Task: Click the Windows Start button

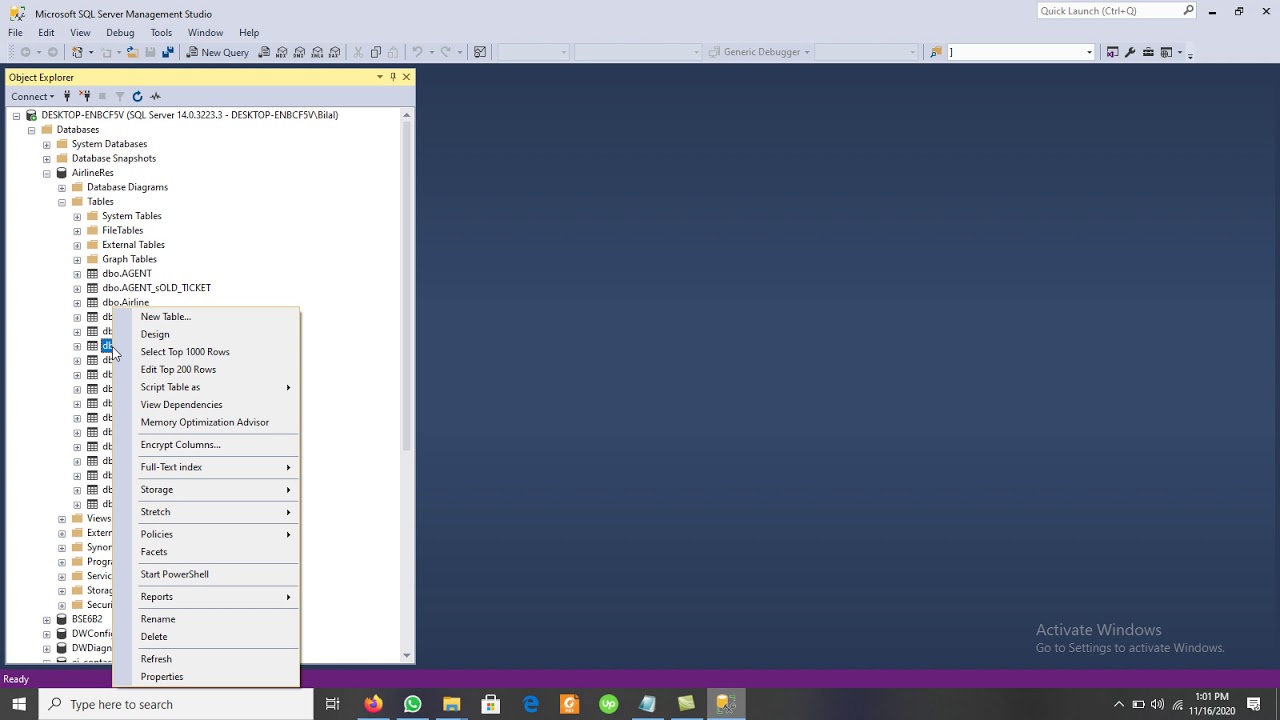Action: pyautogui.click(x=19, y=704)
